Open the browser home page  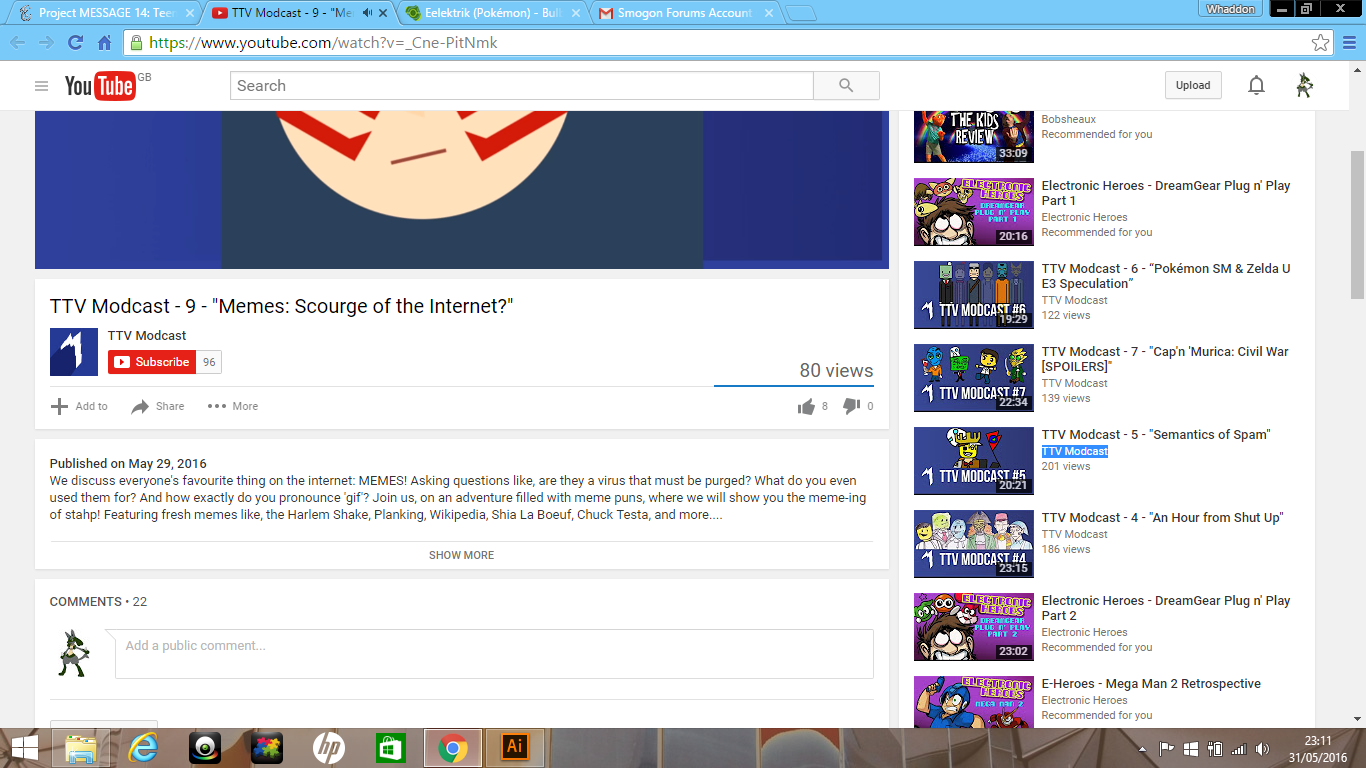104,43
